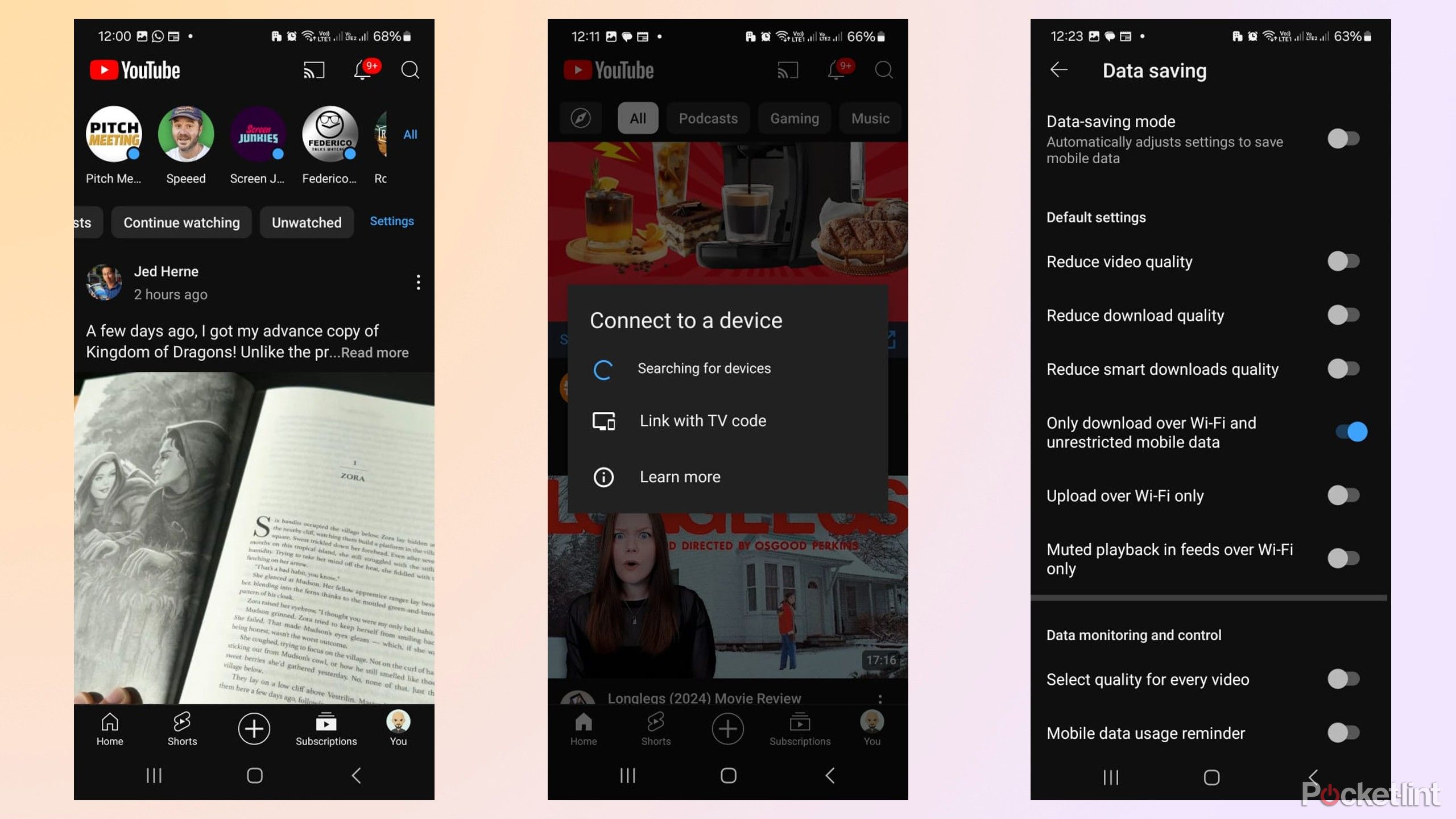Tap the YouTube notifications bell icon
Screen dimensions: 1456x819
point(361,69)
